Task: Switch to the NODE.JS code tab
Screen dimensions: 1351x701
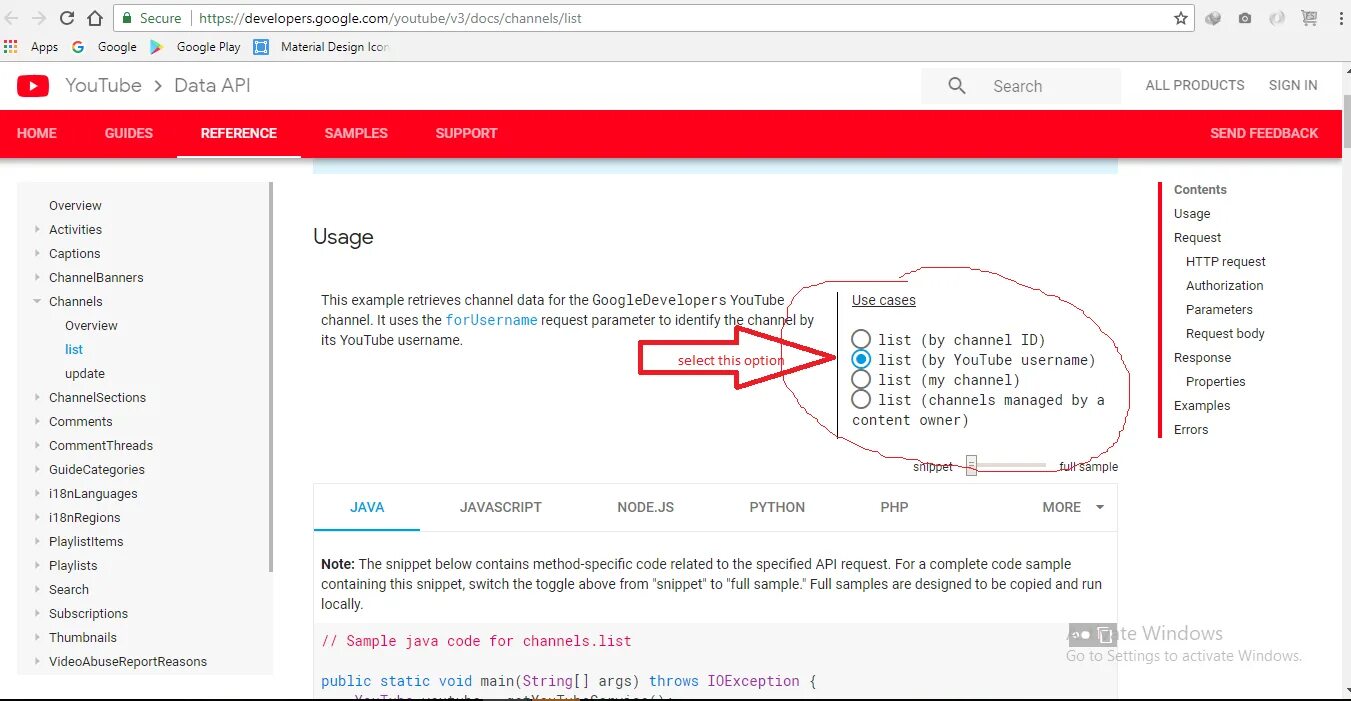Action: click(646, 507)
